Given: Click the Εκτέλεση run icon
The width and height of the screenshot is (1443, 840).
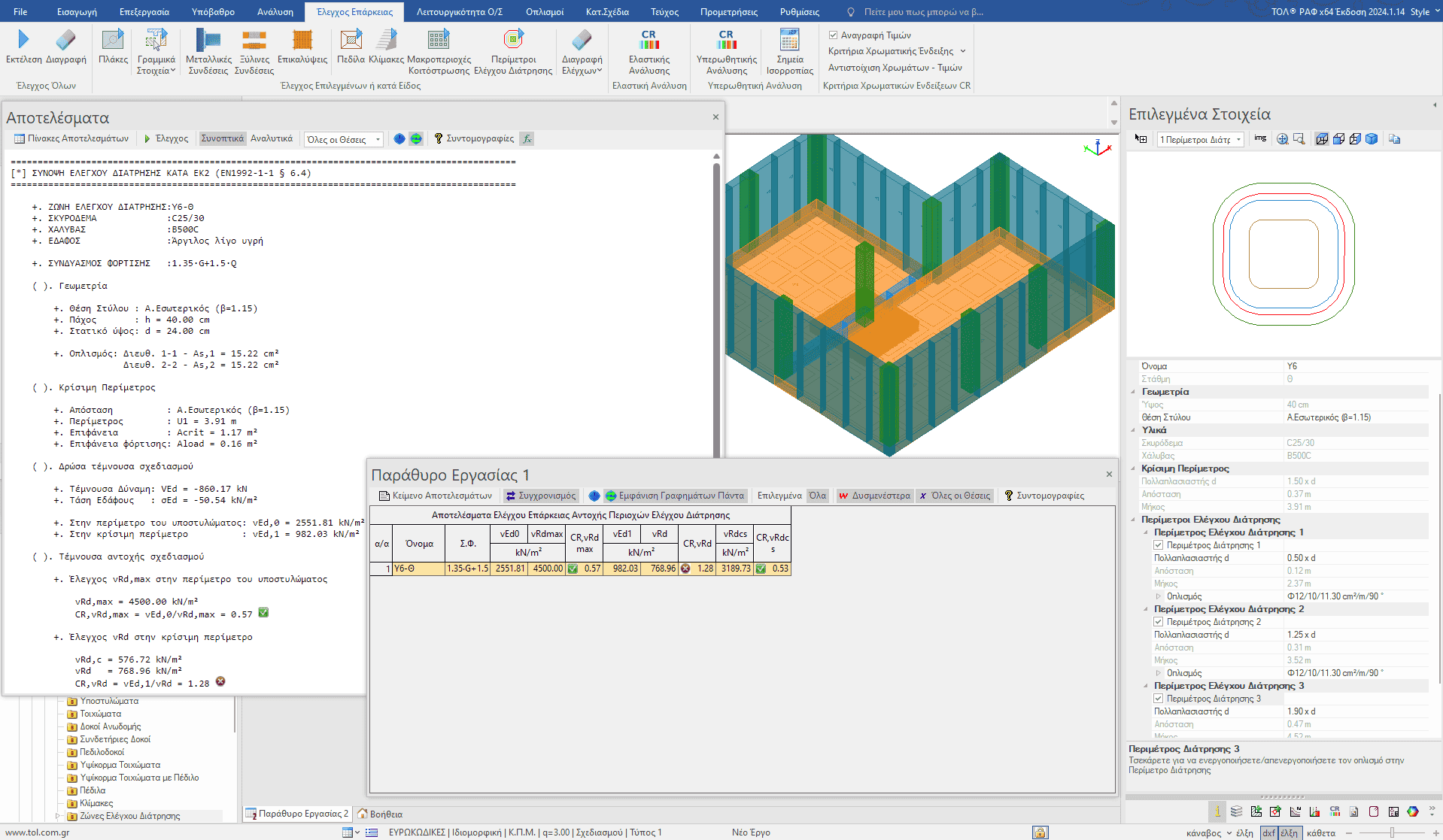Looking at the screenshot, I should click(x=23, y=40).
